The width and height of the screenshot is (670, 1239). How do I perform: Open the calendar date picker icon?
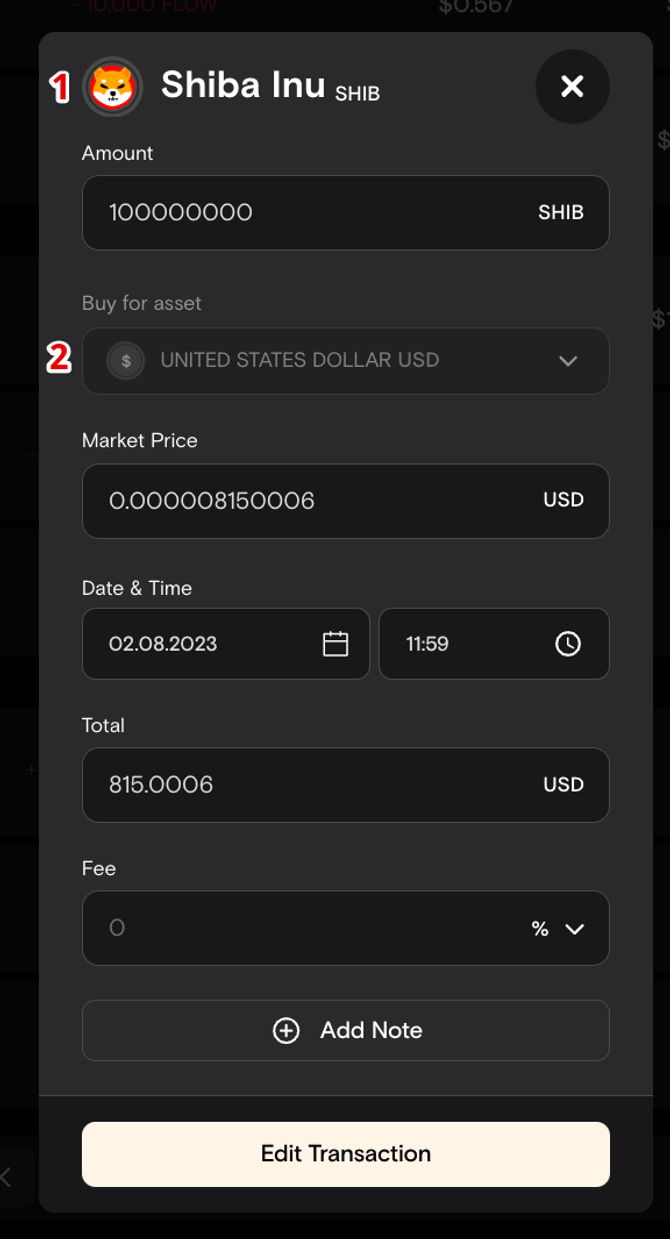click(x=335, y=644)
